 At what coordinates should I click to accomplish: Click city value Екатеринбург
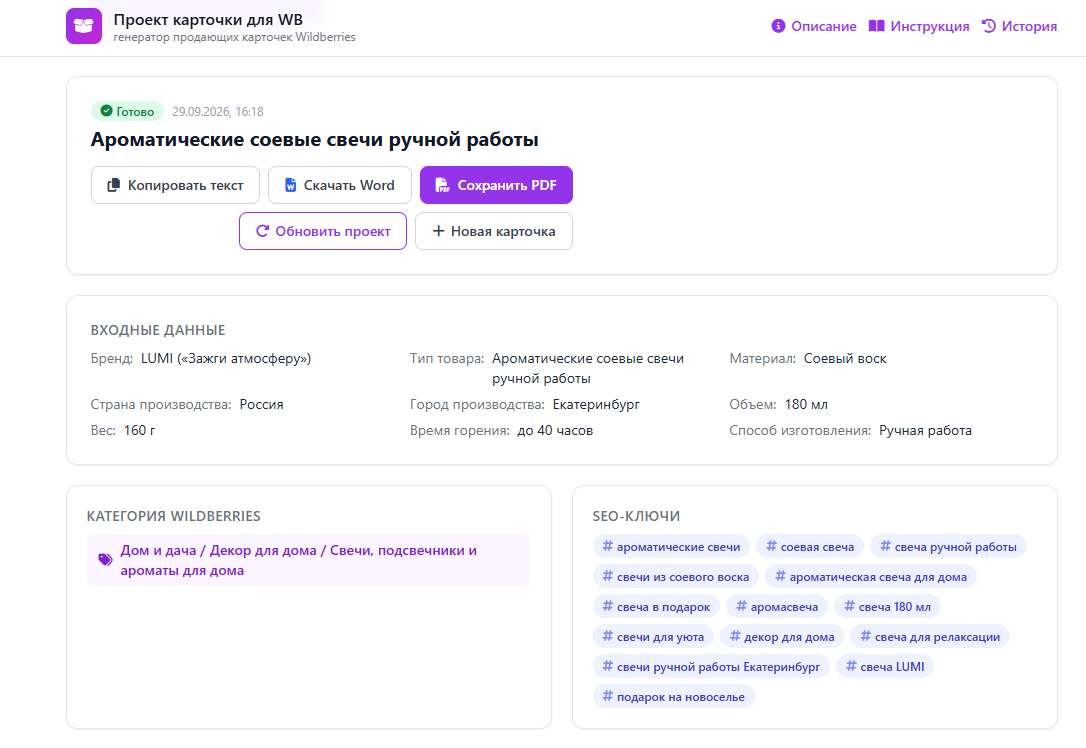[x=596, y=404]
